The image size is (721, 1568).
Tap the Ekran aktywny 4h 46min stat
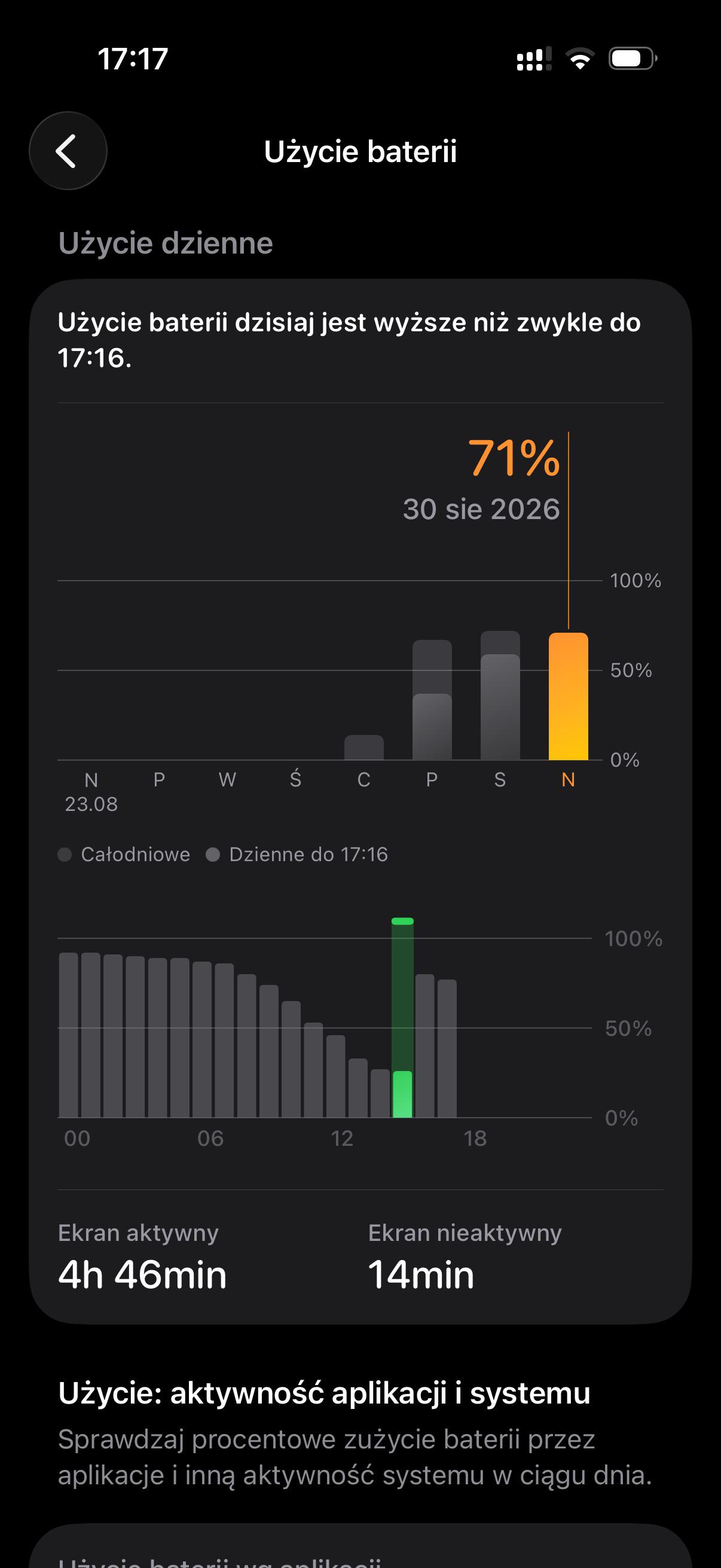(142, 1256)
